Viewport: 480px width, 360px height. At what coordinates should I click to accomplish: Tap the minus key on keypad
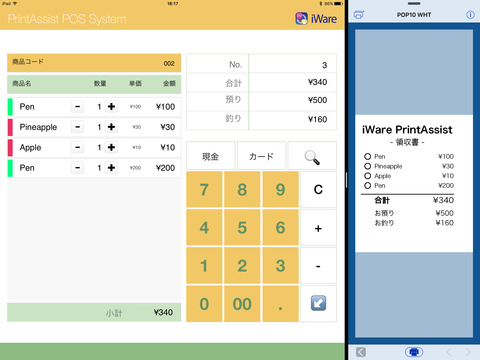(318, 266)
